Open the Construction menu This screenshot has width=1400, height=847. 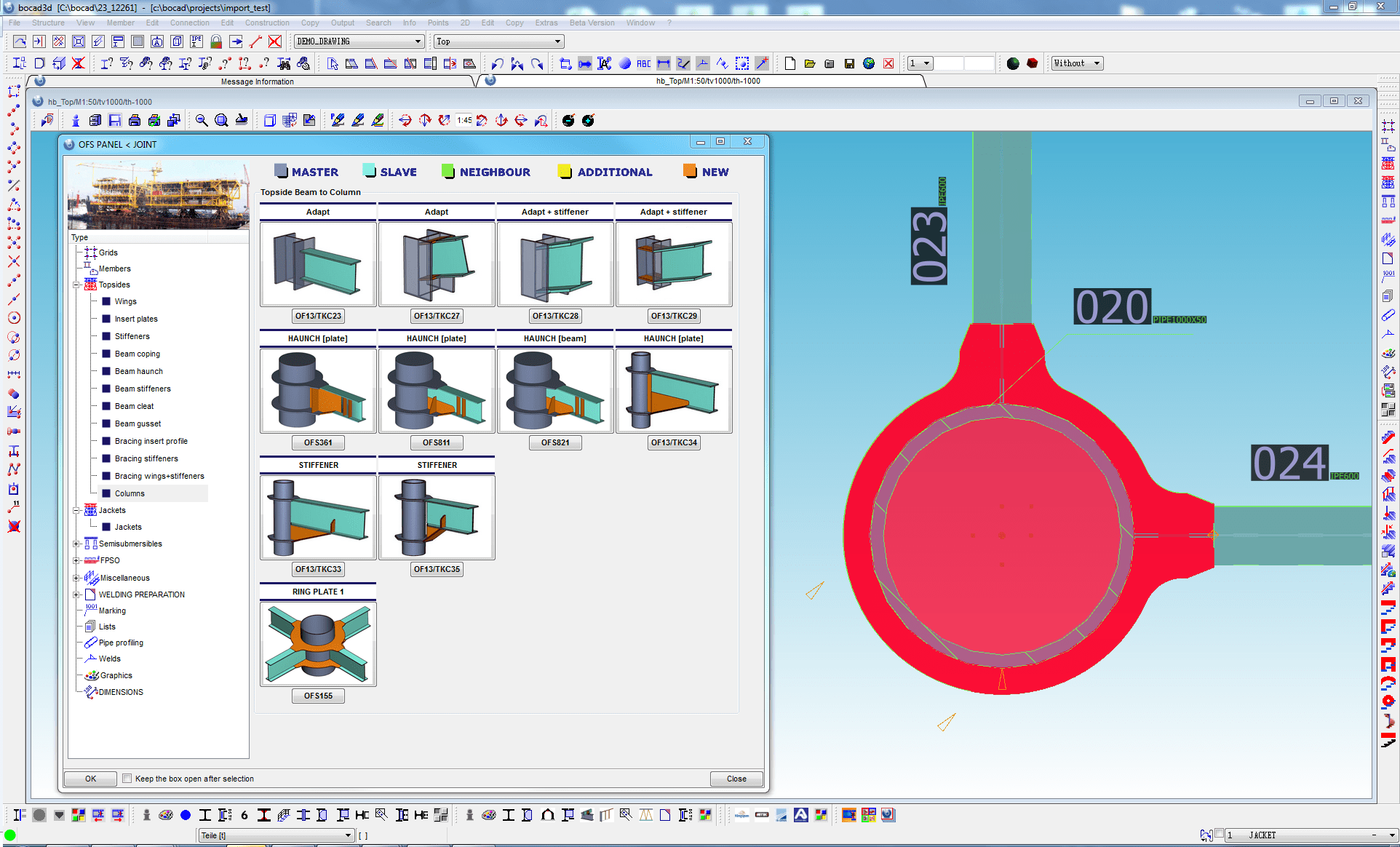(x=267, y=23)
